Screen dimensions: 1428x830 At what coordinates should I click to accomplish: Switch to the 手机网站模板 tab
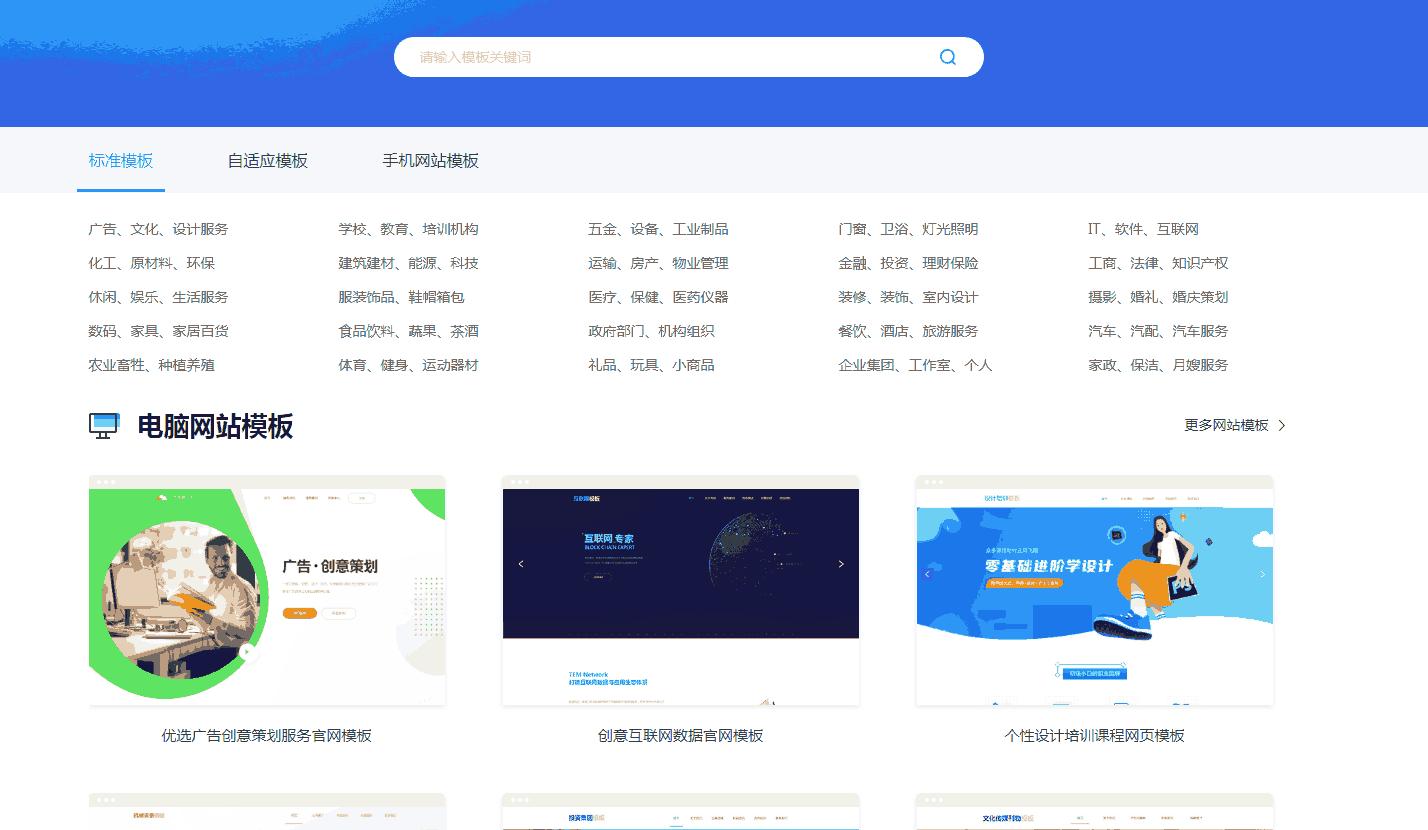pos(431,160)
